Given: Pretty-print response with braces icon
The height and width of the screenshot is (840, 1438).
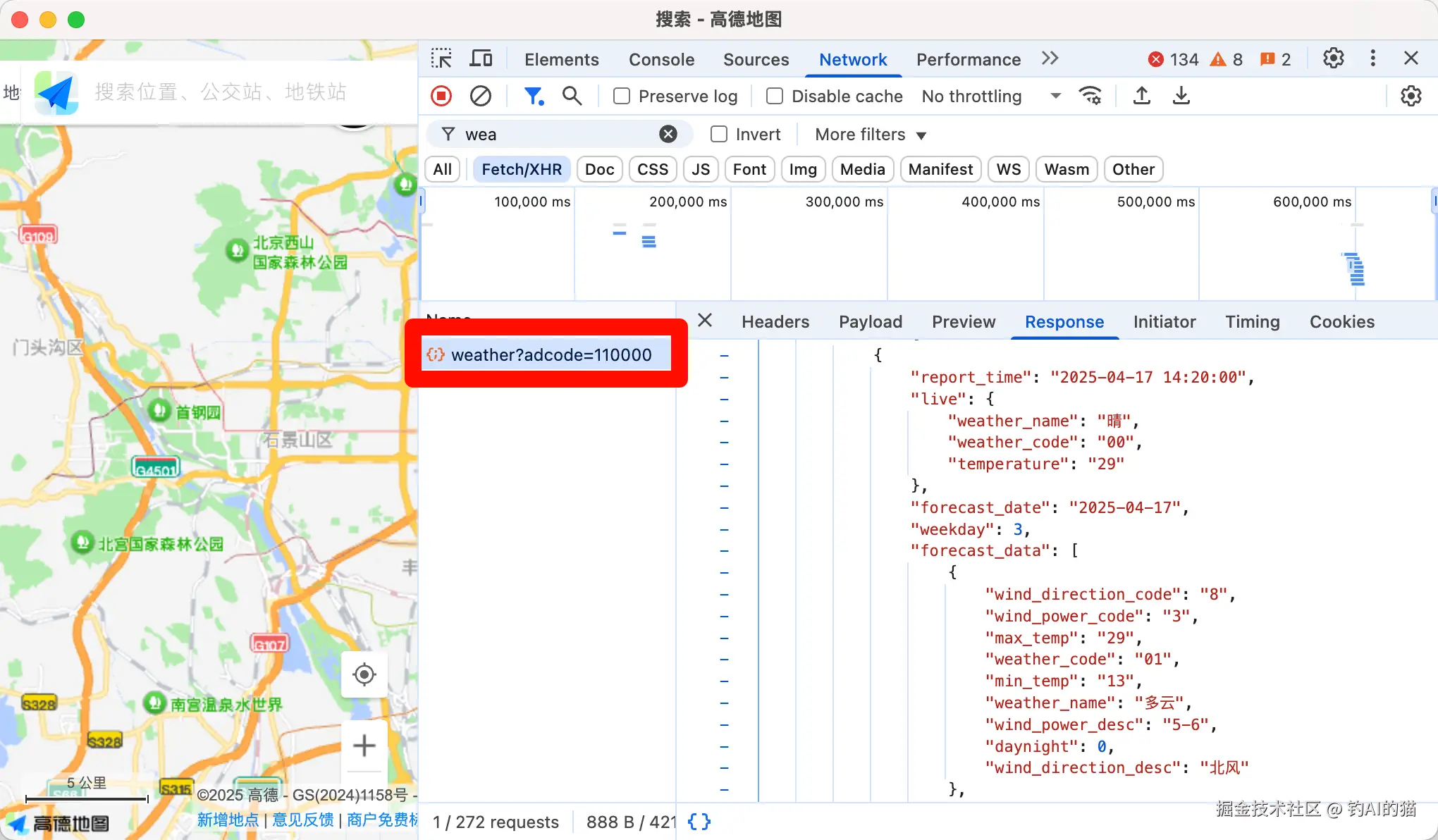Looking at the screenshot, I should 699,822.
